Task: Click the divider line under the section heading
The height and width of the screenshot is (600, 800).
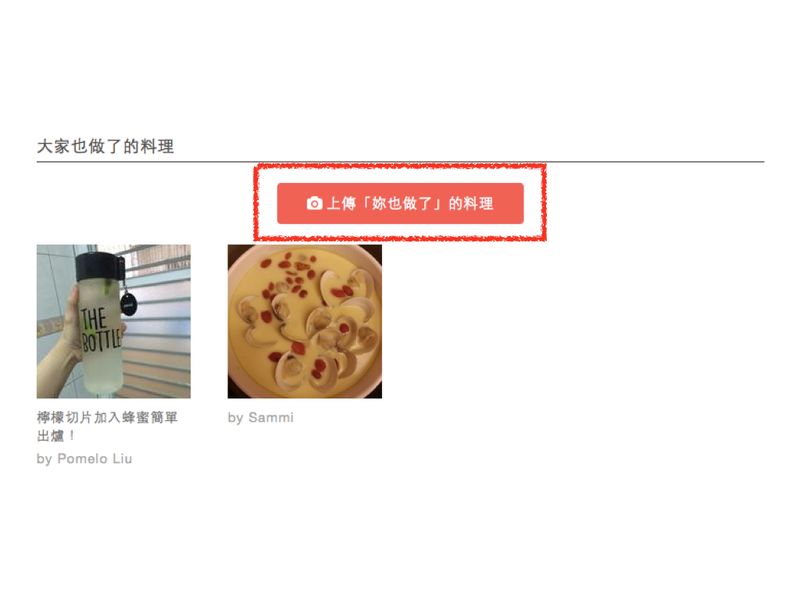Action: [401, 162]
